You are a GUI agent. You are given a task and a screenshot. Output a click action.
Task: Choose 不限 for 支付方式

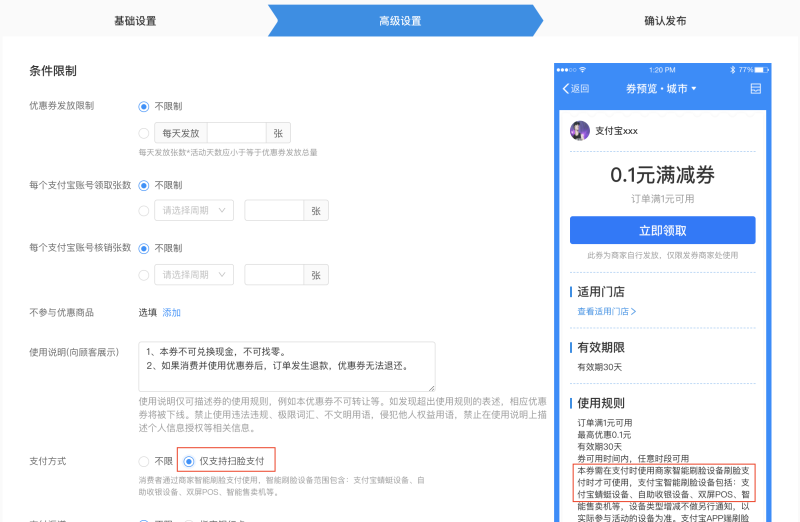click(144, 461)
